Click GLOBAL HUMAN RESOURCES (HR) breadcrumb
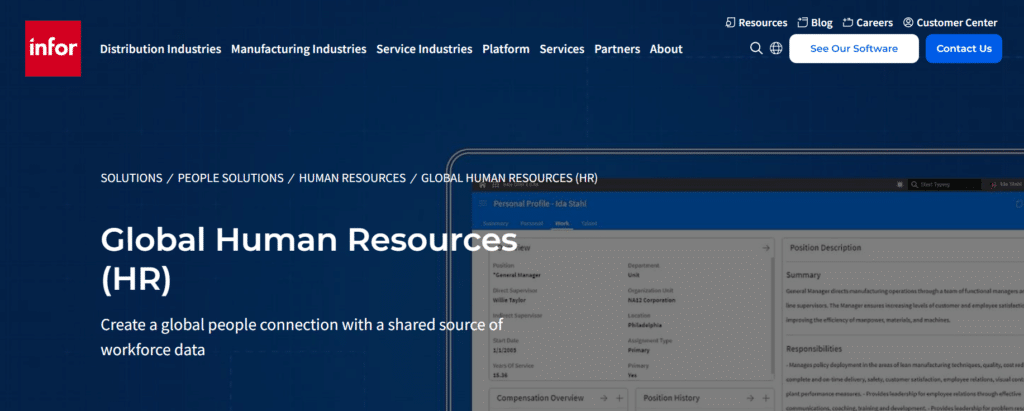The image size is (1024, 411). click(x=509, y=178)
